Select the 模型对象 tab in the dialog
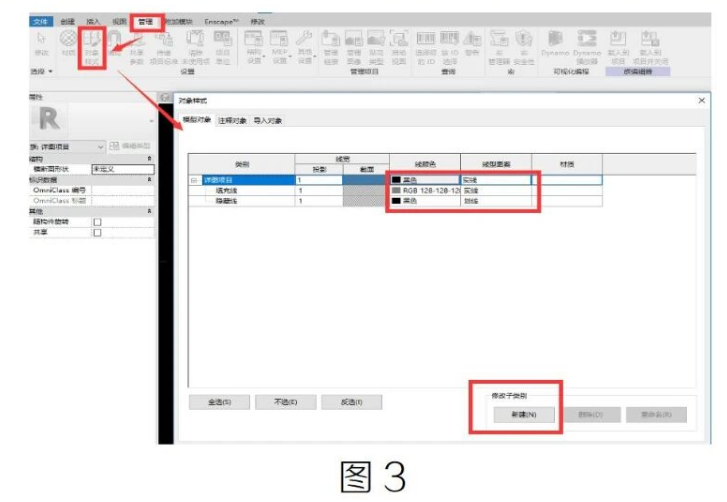 coord(197,120)
